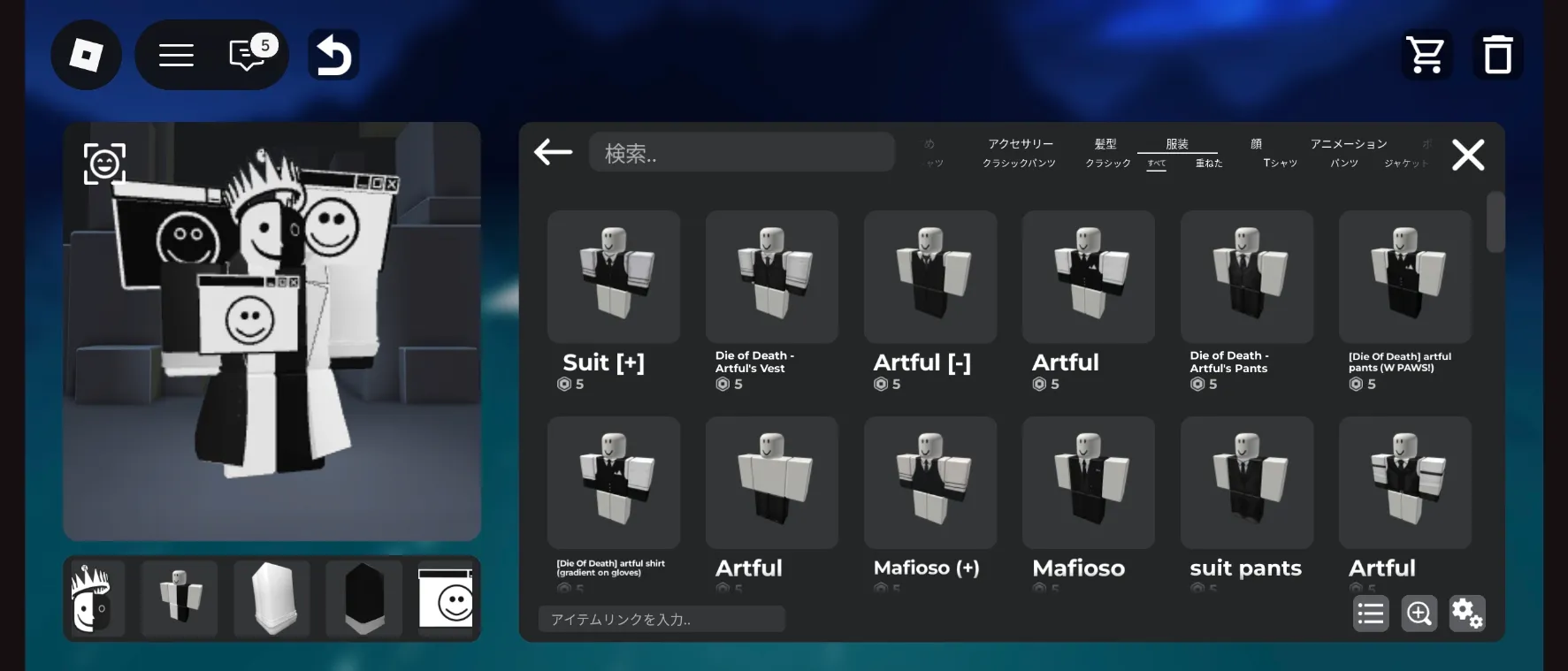
Task: Open the shopping cart
Action: (1426, 55)
